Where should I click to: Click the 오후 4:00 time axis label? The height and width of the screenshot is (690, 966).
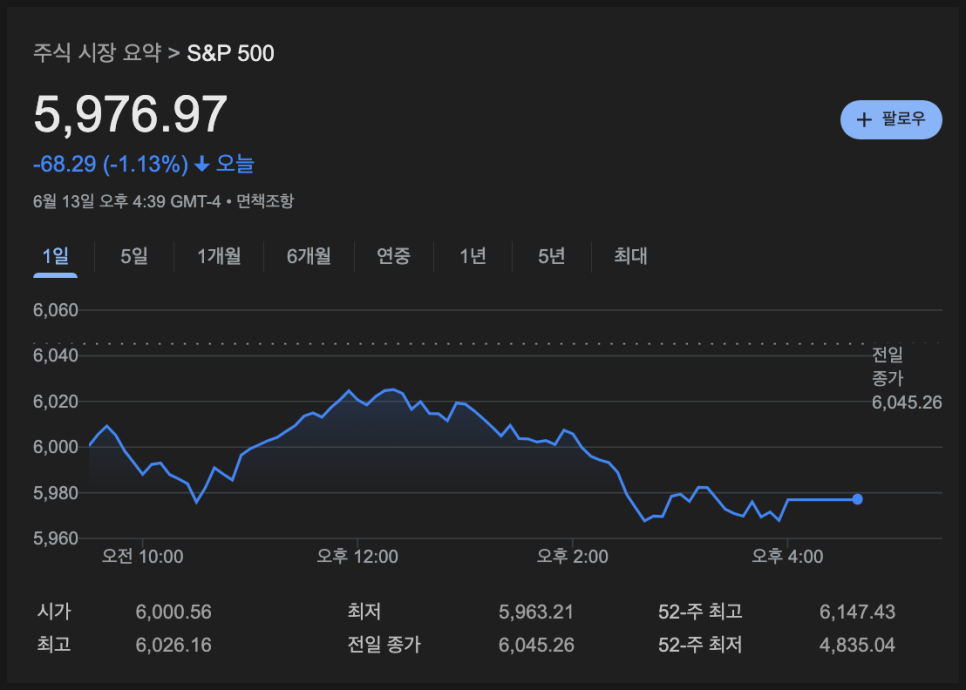pos(787,556)
